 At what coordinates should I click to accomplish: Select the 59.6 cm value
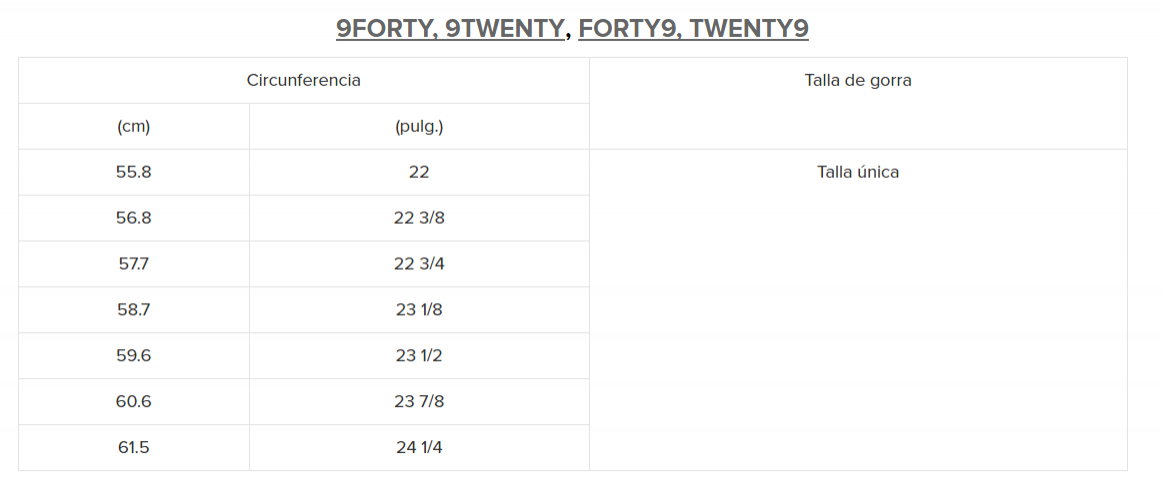[133, 356]
